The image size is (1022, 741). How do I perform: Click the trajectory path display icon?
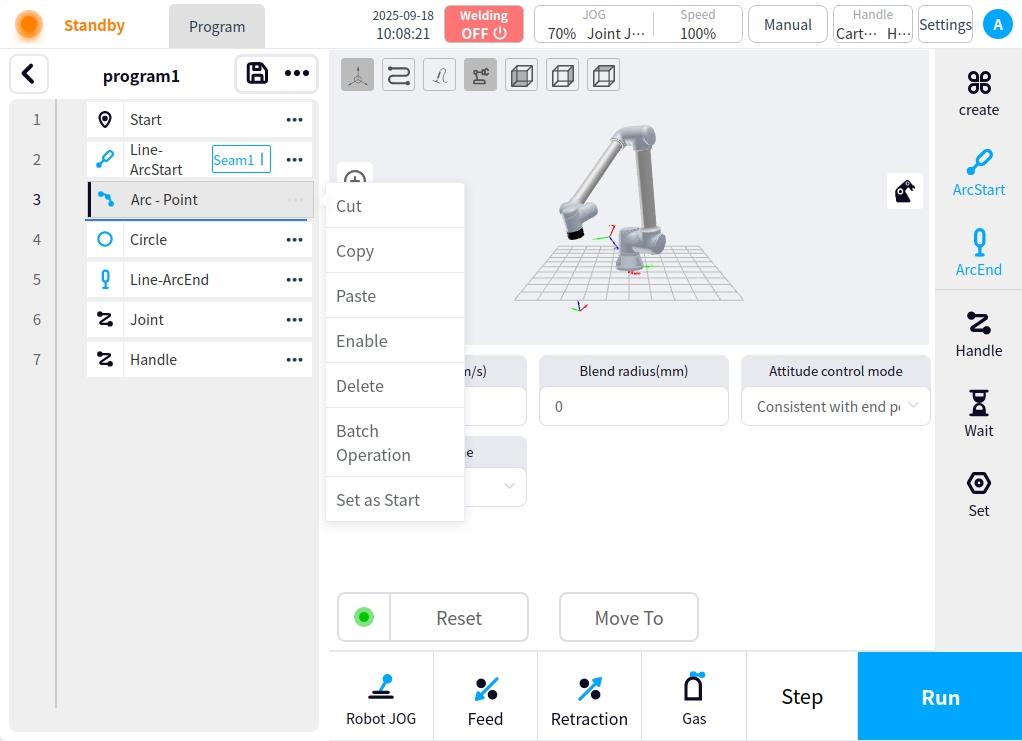click(398, 76)
